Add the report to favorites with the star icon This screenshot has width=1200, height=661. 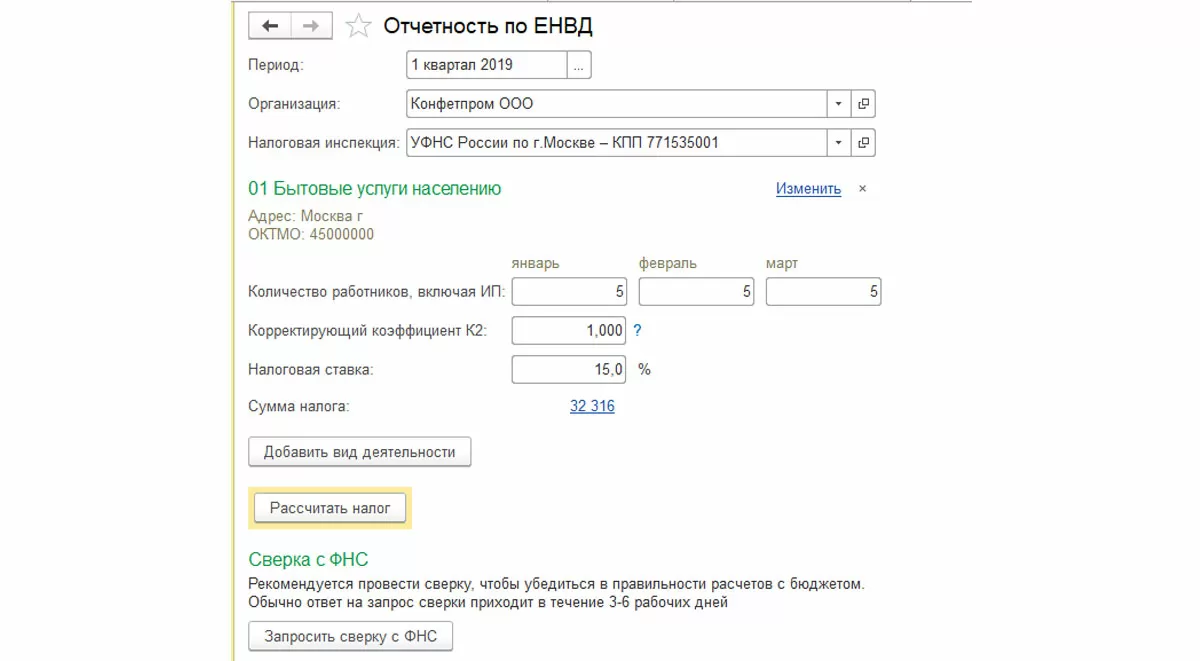click(358, 27)
